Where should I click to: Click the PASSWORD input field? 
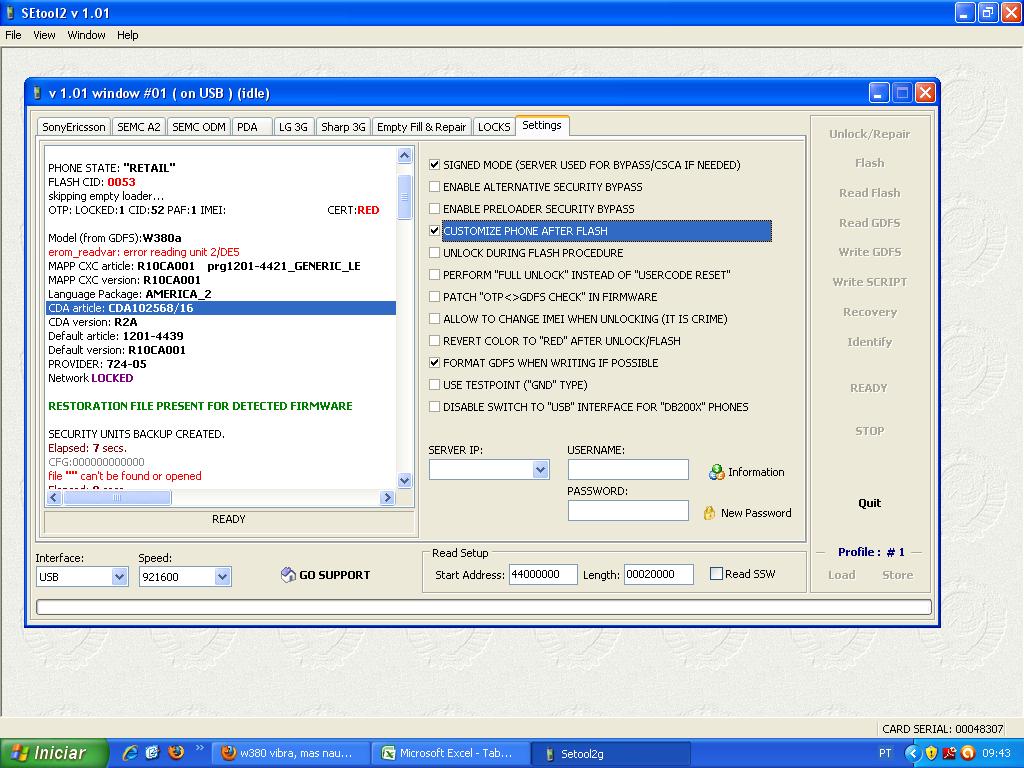[628, 511]
